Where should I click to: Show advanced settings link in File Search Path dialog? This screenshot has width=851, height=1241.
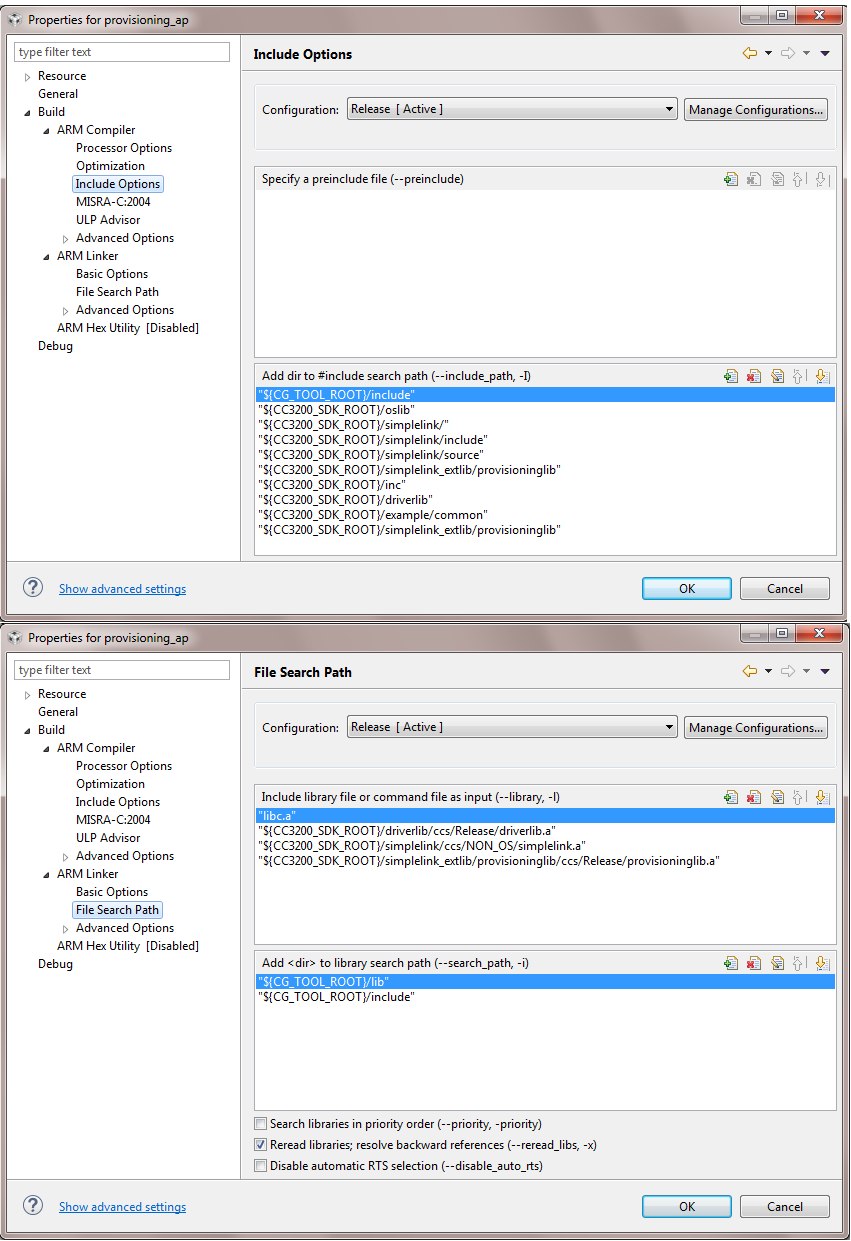[x=122, y=1207]
